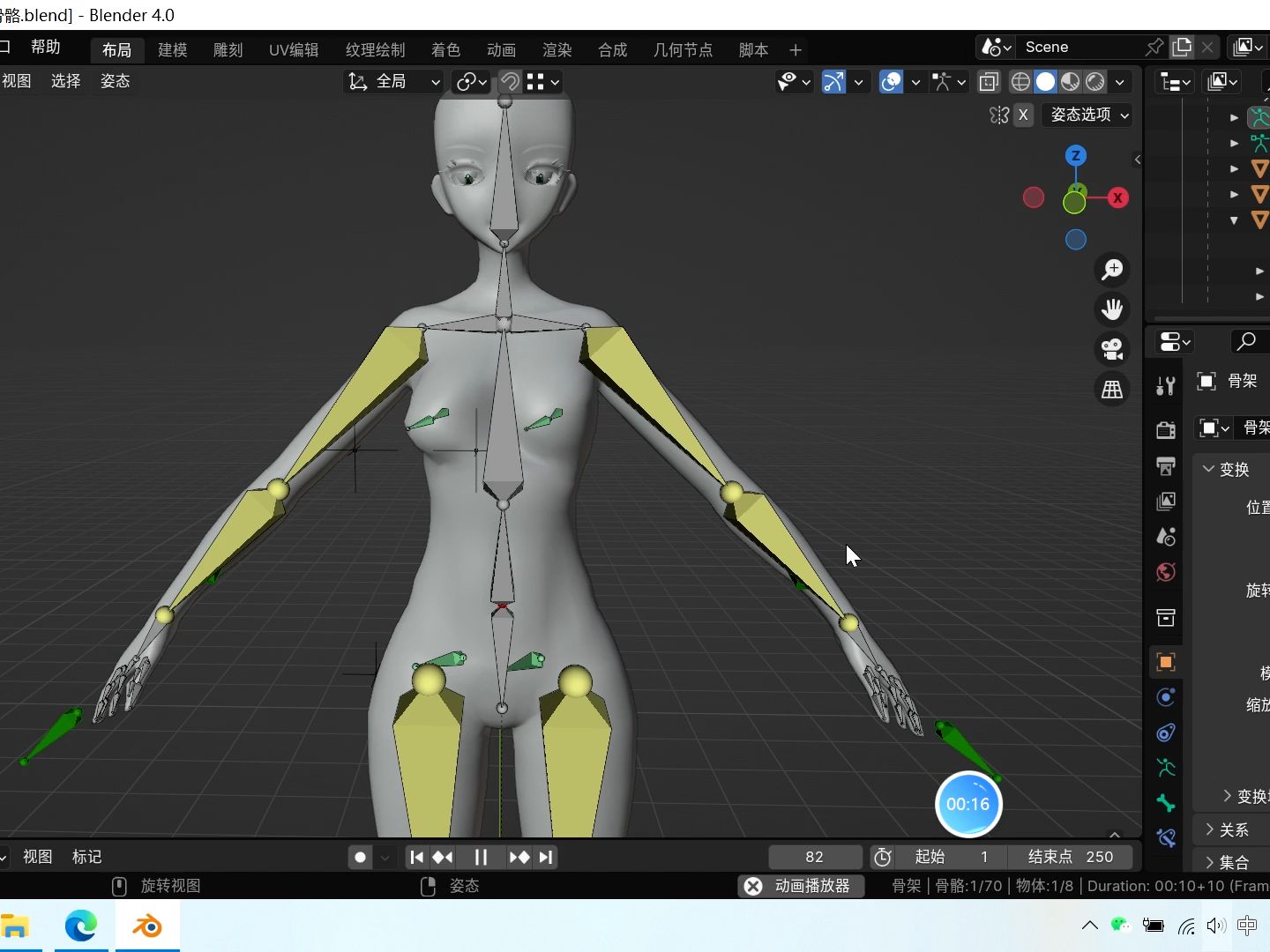Screen dimensions: 1270x952
Task: Expand the selected armature row in outliner
Action: 1235,117
